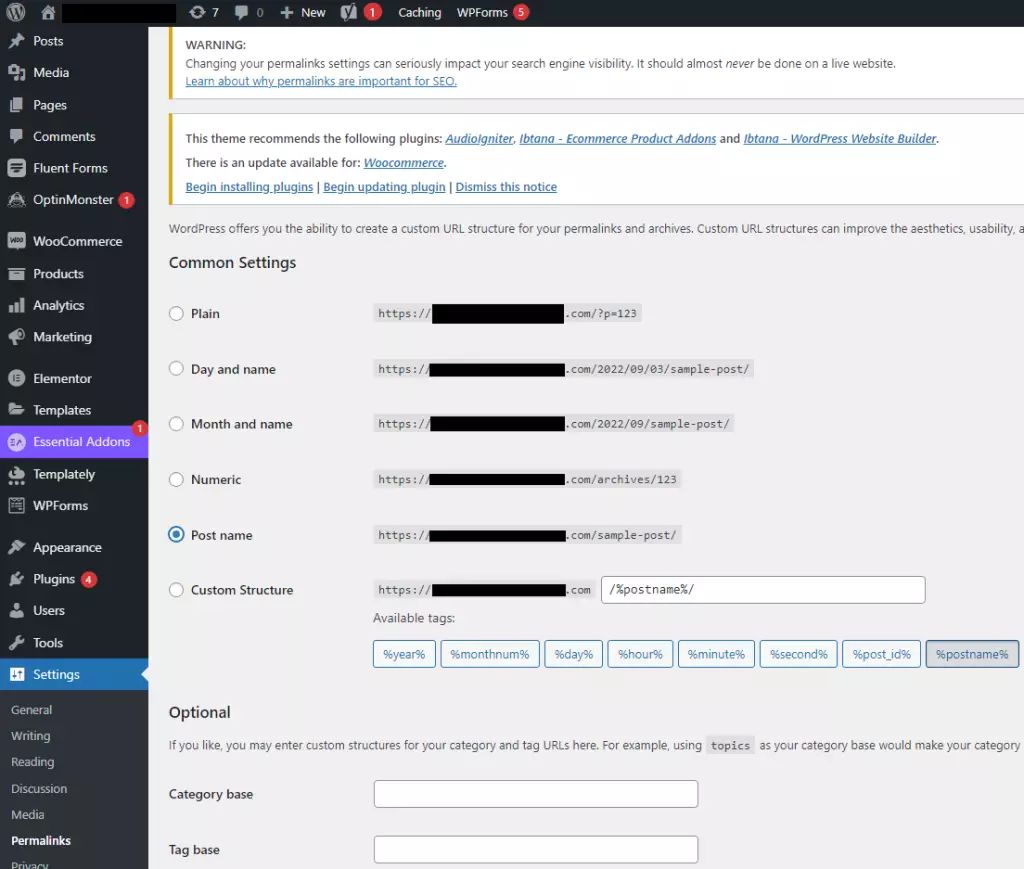The width and height of the screenshot is (1024, 869).
Task: Click into the Tag base field
Action: click(536, 849)
